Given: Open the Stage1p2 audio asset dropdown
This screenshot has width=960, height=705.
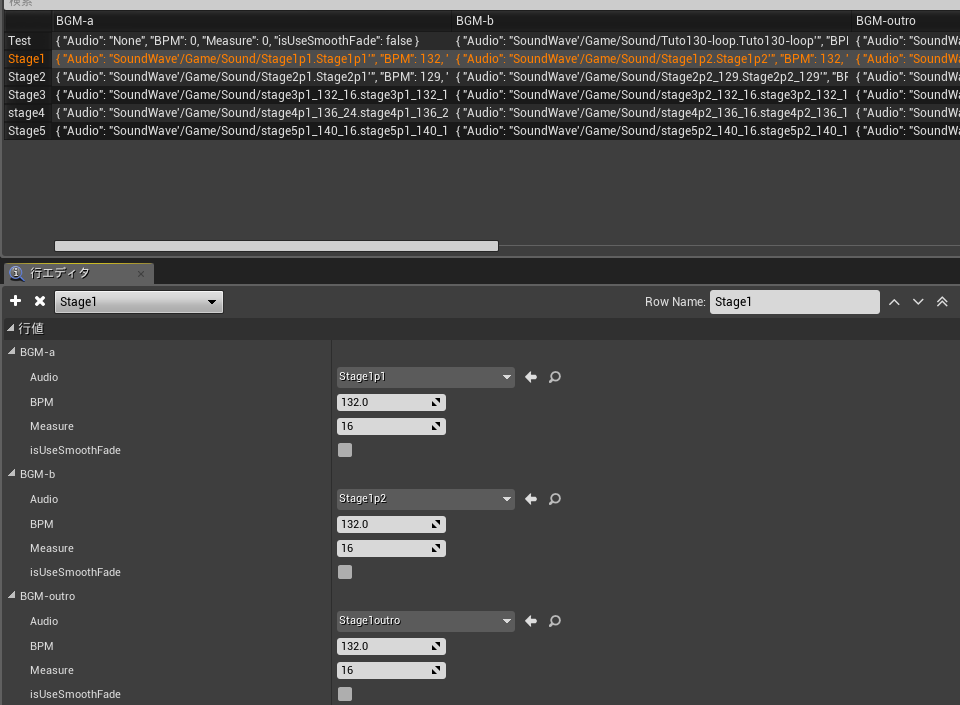Looking at the screenshot, I should (x=426, y=499).
